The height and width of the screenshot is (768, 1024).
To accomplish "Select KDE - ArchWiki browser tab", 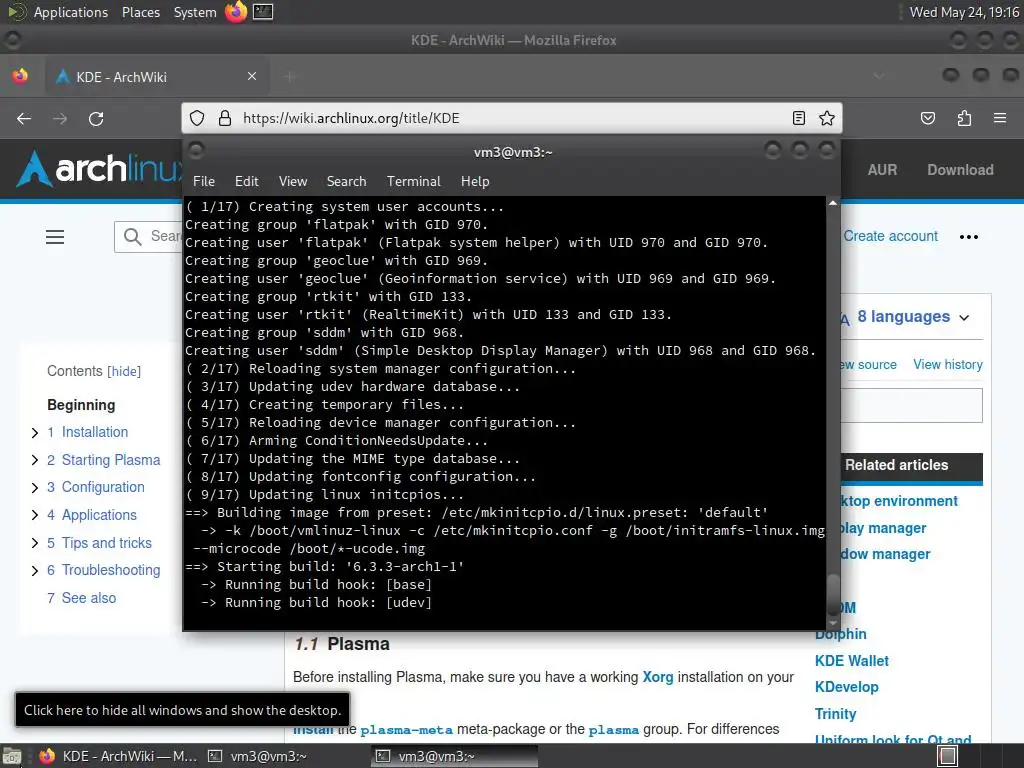I will 157,76.
